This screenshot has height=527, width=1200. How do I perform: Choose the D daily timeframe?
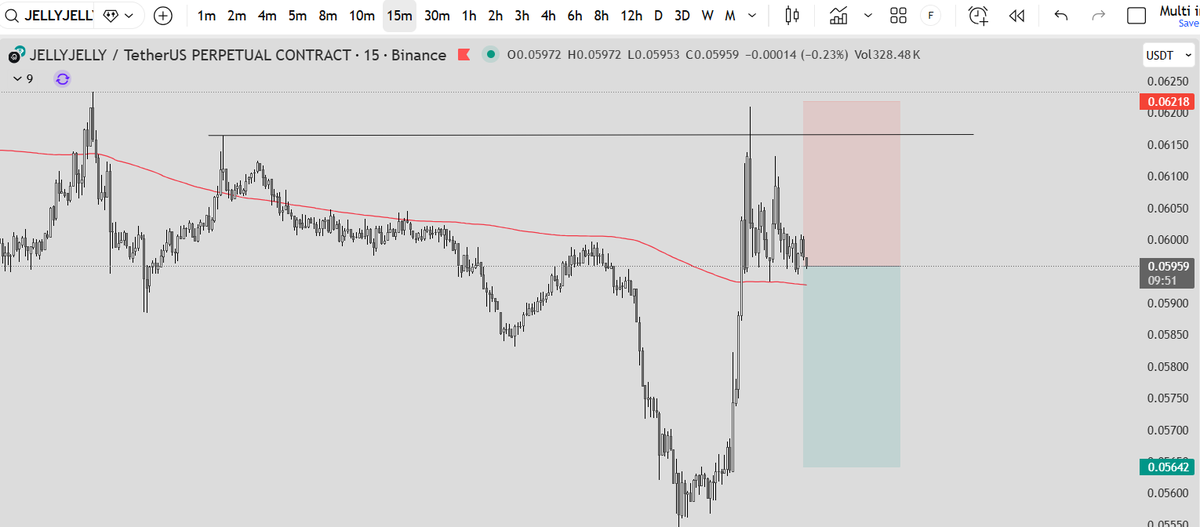point(658,16)
